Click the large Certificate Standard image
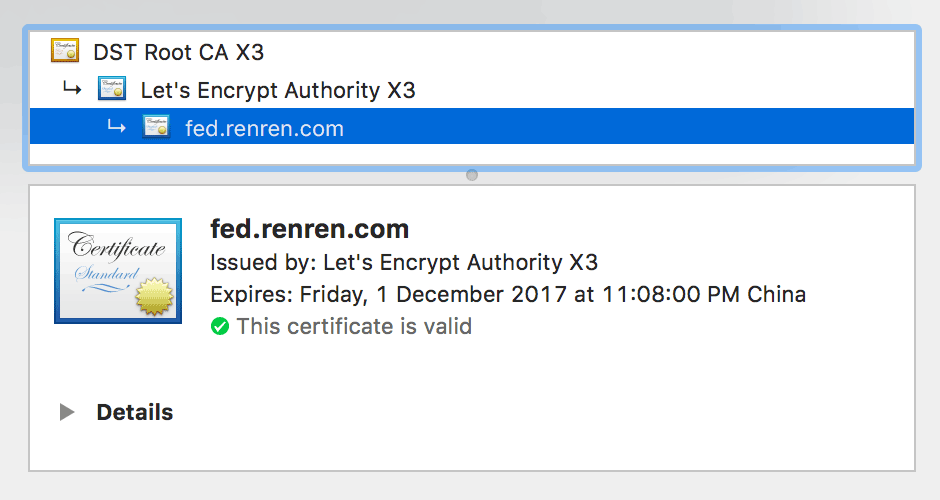This screenshot has width=940, height=500. pos(118,271)
